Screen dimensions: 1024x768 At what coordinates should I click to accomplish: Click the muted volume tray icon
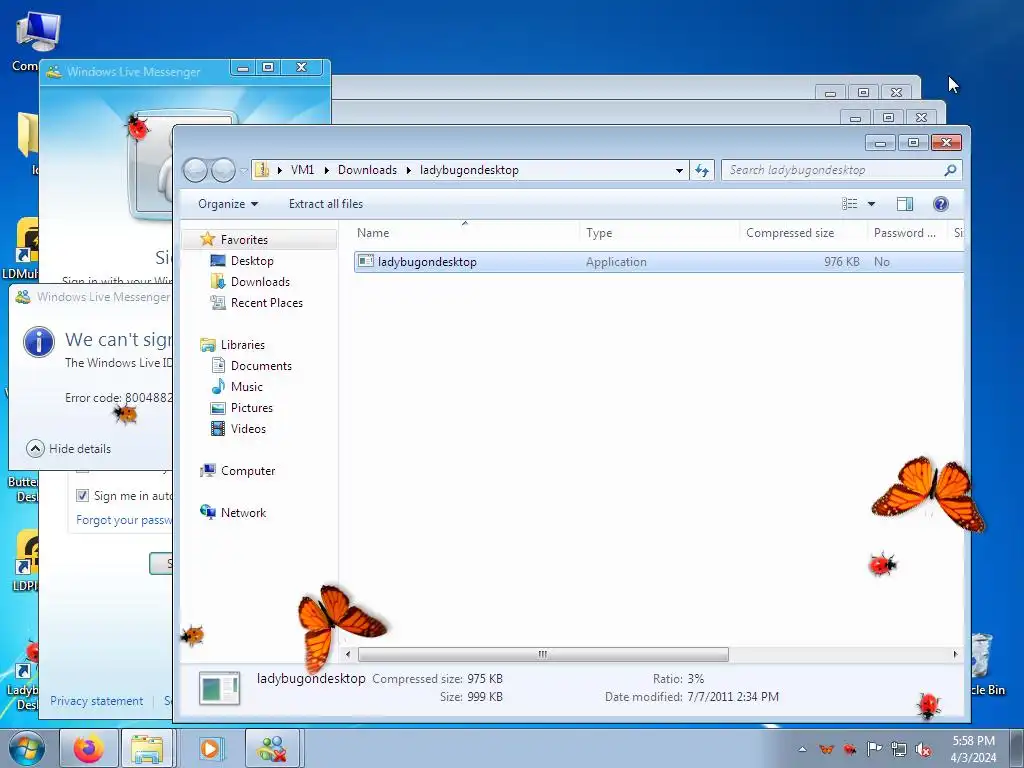tap(923, 750)
